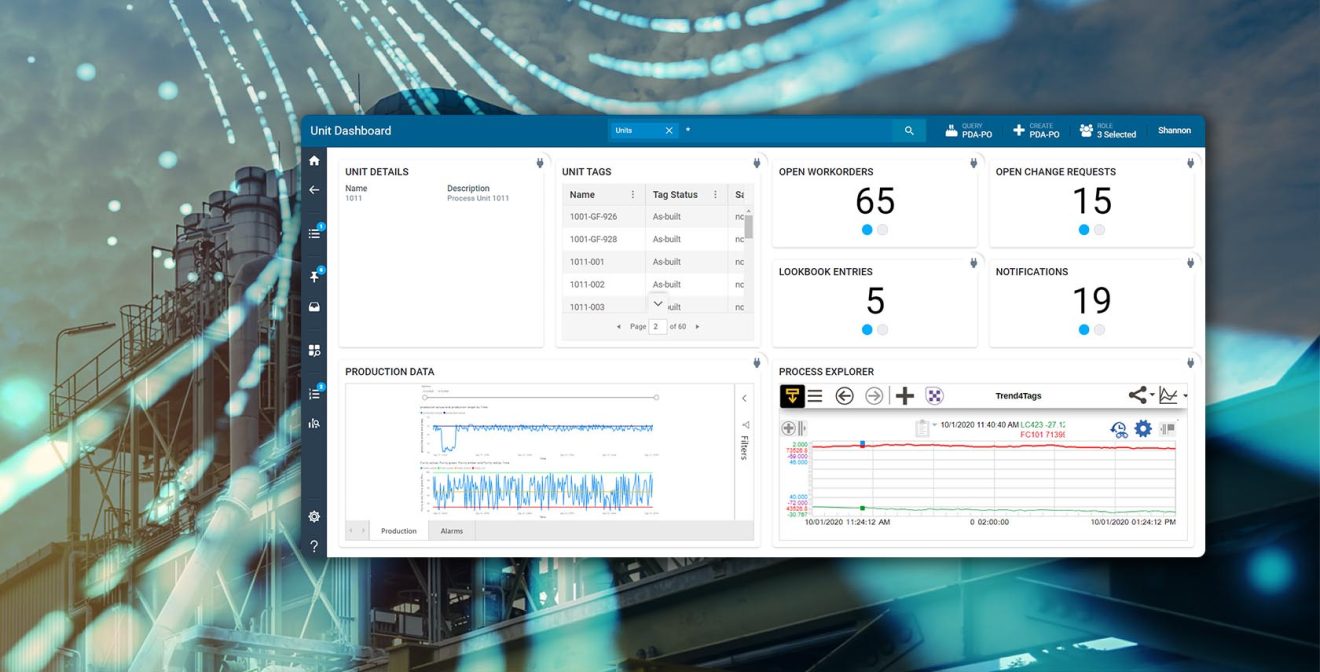Open Name column options menu

point(632,195)
